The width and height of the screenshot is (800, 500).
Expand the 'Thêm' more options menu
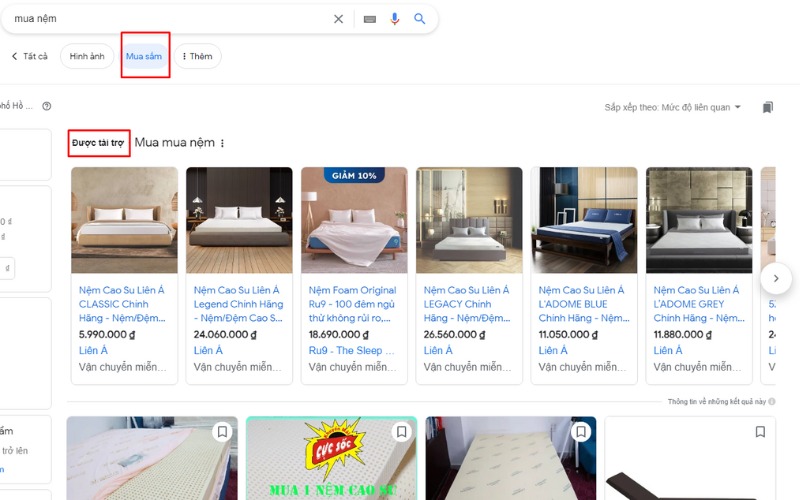click(197, 56)
